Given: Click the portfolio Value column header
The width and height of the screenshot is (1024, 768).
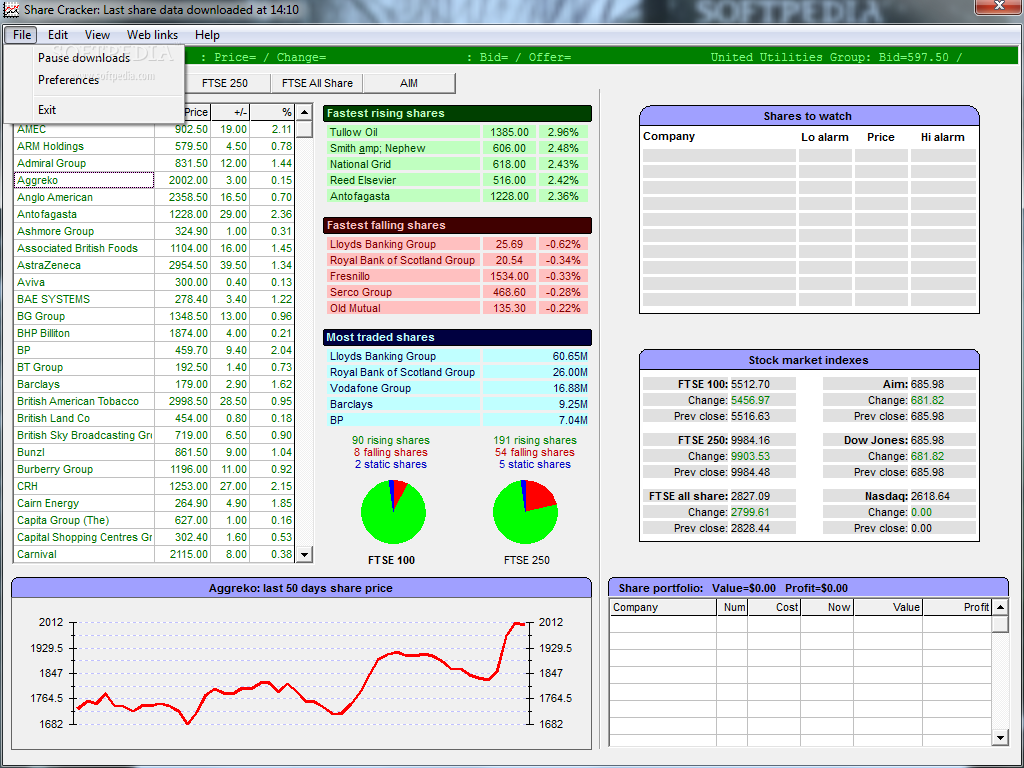Looking at the screenshot, I should coord(888,607).
